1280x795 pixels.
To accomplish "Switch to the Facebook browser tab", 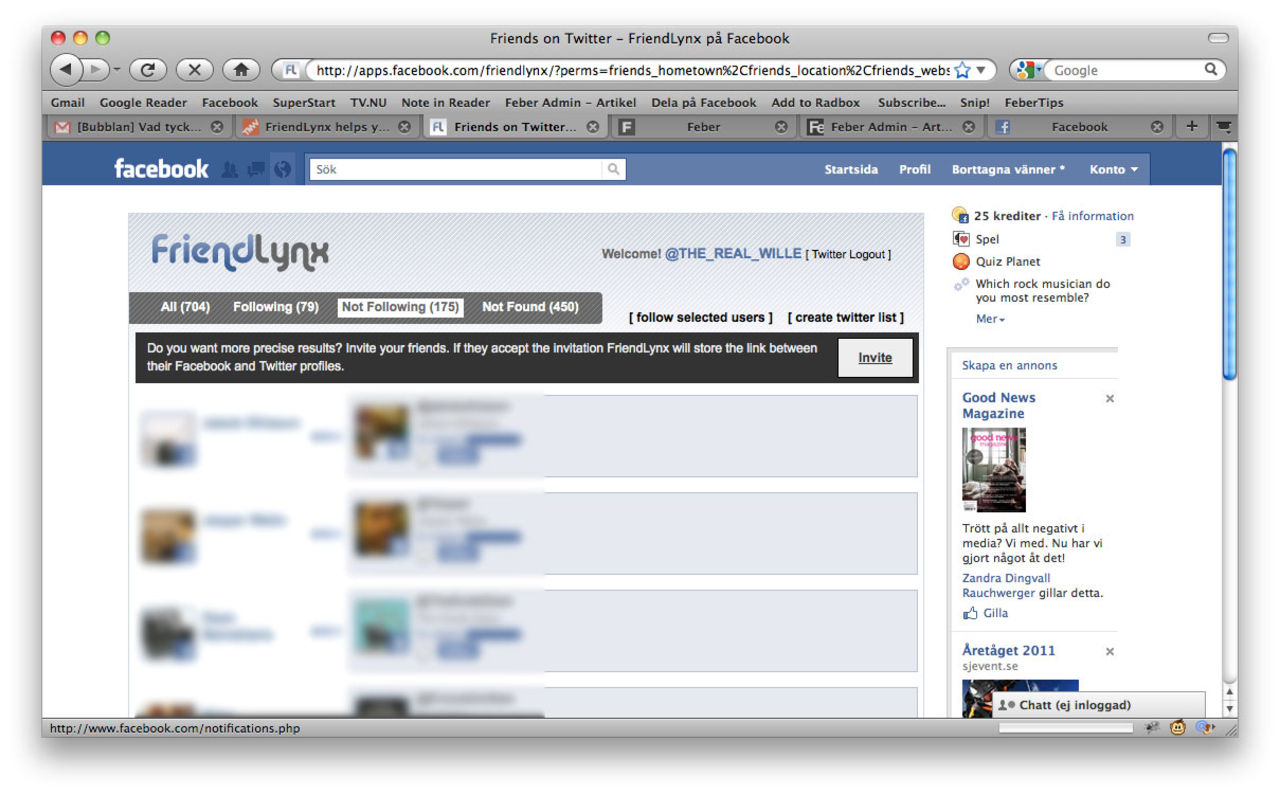I will click(1079, 127).
